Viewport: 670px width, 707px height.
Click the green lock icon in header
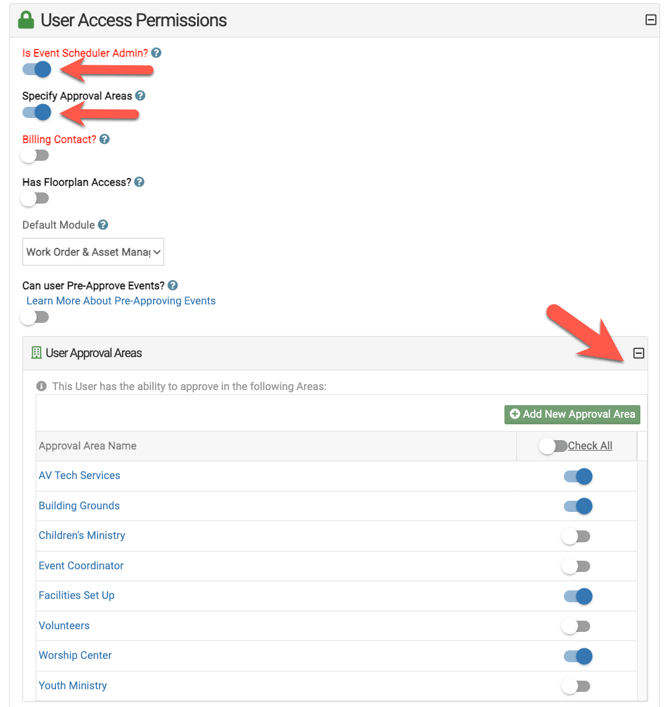pos(27,20)
